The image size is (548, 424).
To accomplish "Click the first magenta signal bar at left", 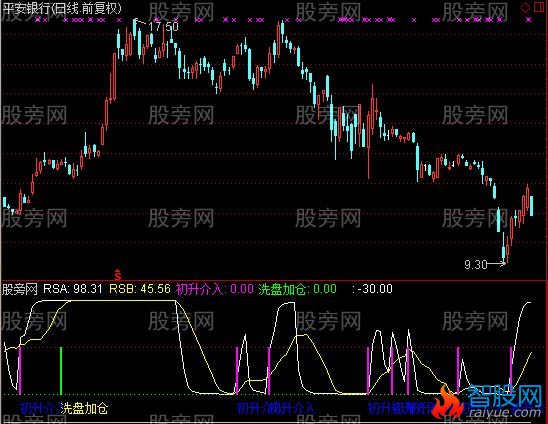I will point(20,371).
